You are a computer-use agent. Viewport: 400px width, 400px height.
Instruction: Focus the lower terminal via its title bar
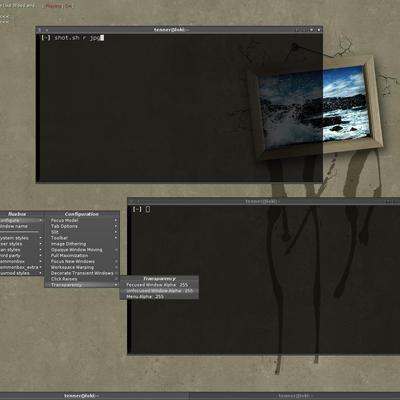pyautogui.click(x=263, y=201)
